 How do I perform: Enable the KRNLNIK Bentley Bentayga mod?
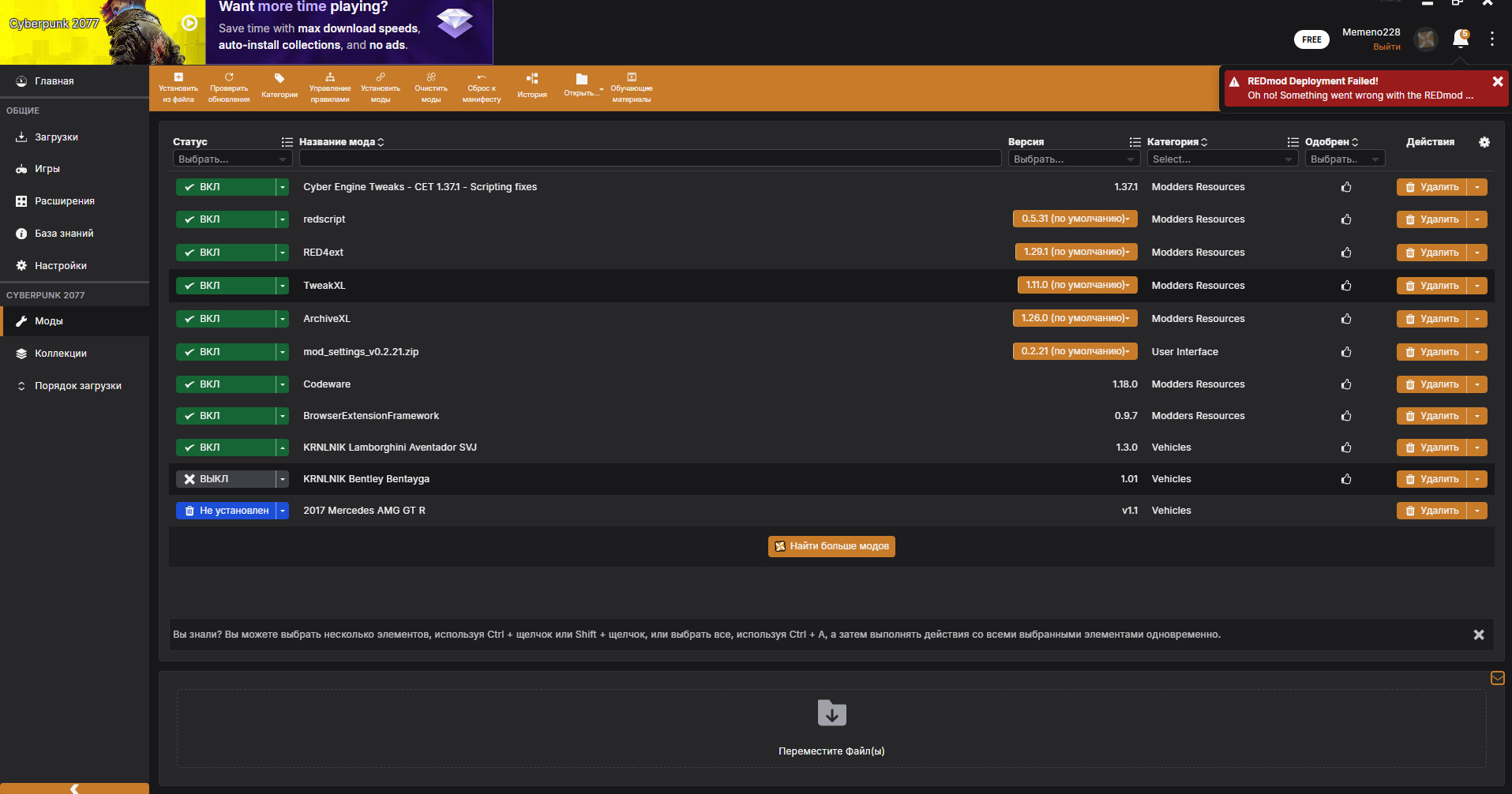point(225,479)
